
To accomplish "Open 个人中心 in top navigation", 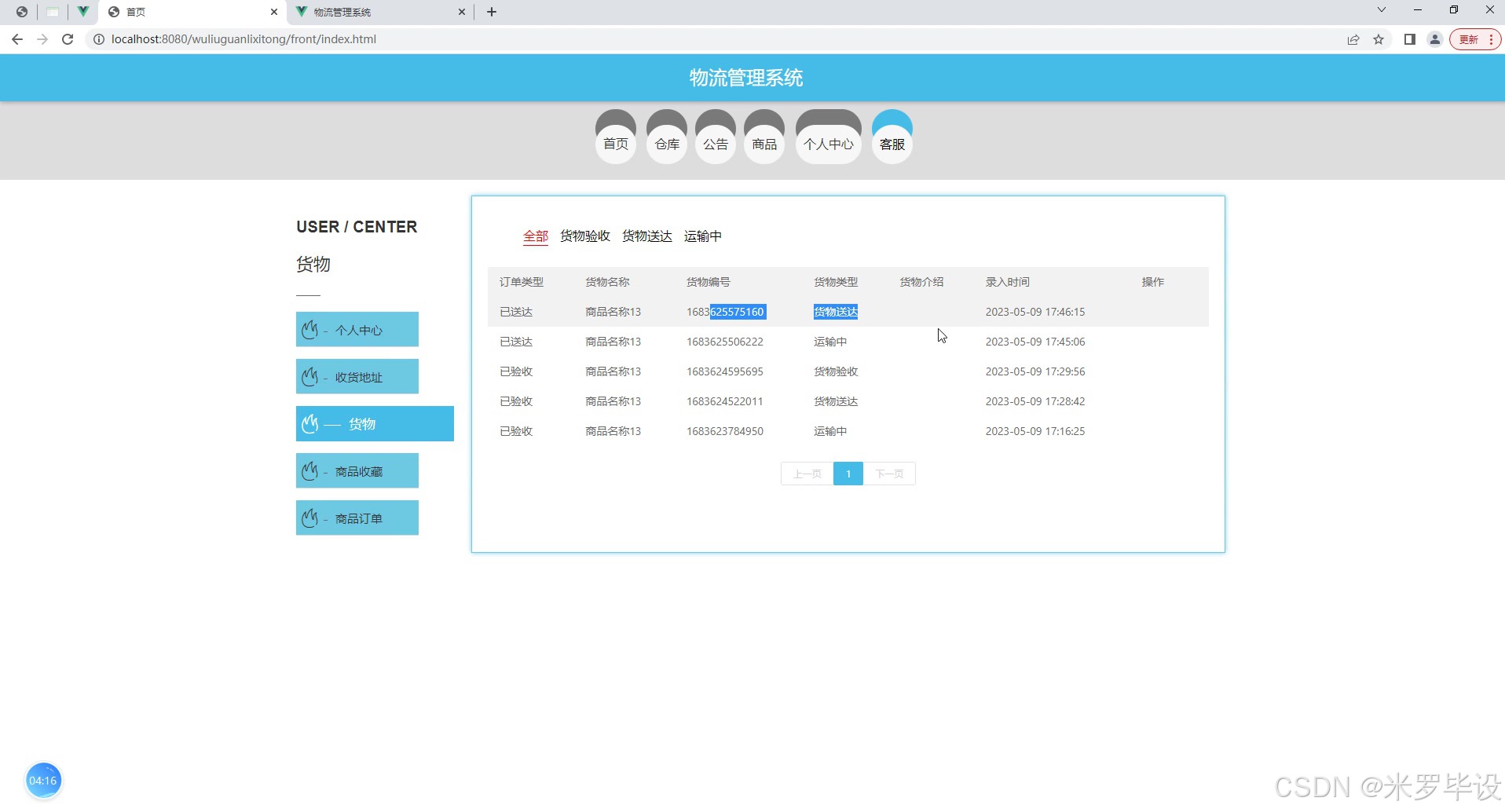I will point(829,137).
